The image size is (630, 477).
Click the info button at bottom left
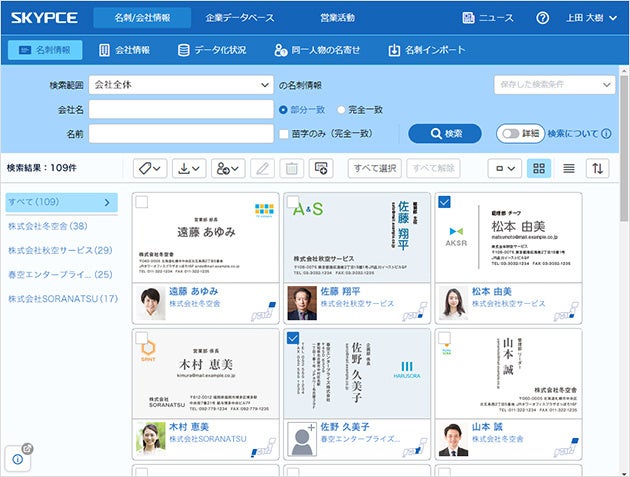[x=18, y=459]
